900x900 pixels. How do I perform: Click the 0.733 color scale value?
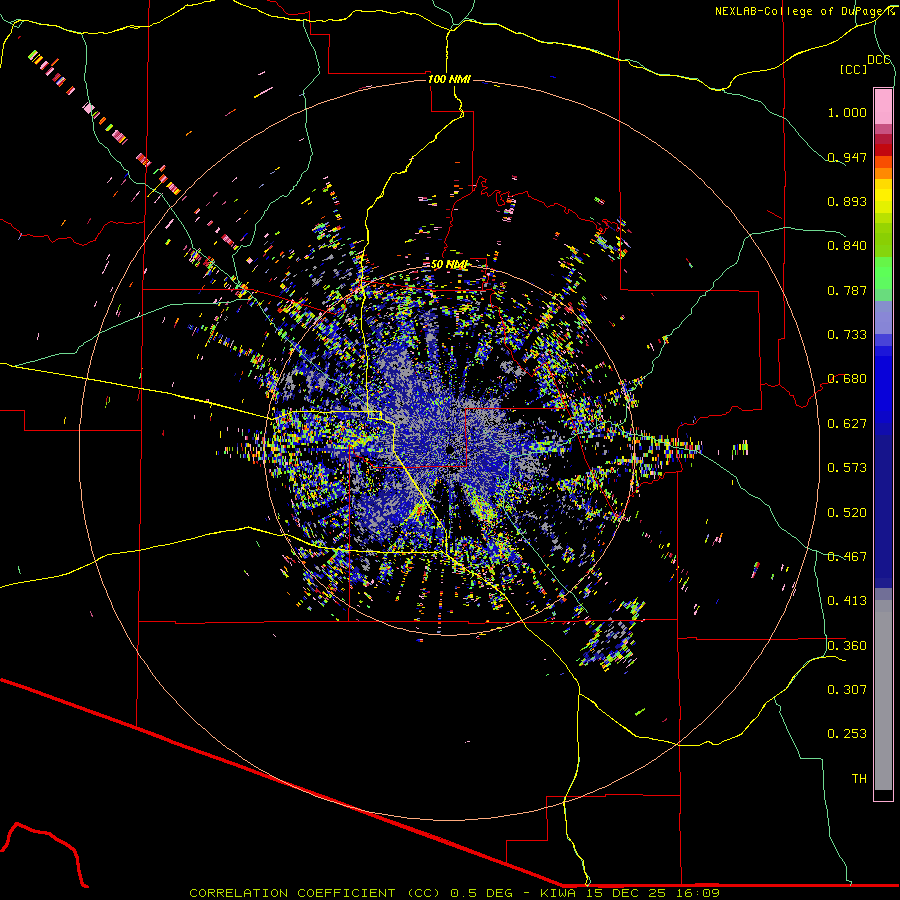847,335
